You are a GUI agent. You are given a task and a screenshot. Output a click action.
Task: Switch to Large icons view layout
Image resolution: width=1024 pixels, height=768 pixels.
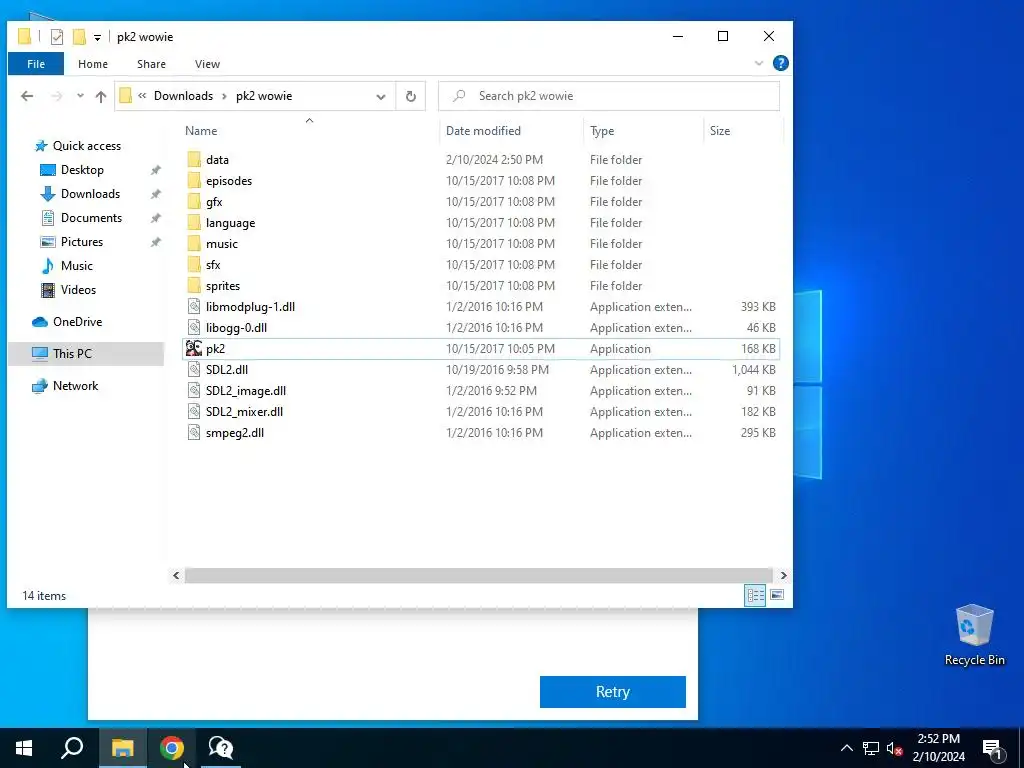pos(777,595)
